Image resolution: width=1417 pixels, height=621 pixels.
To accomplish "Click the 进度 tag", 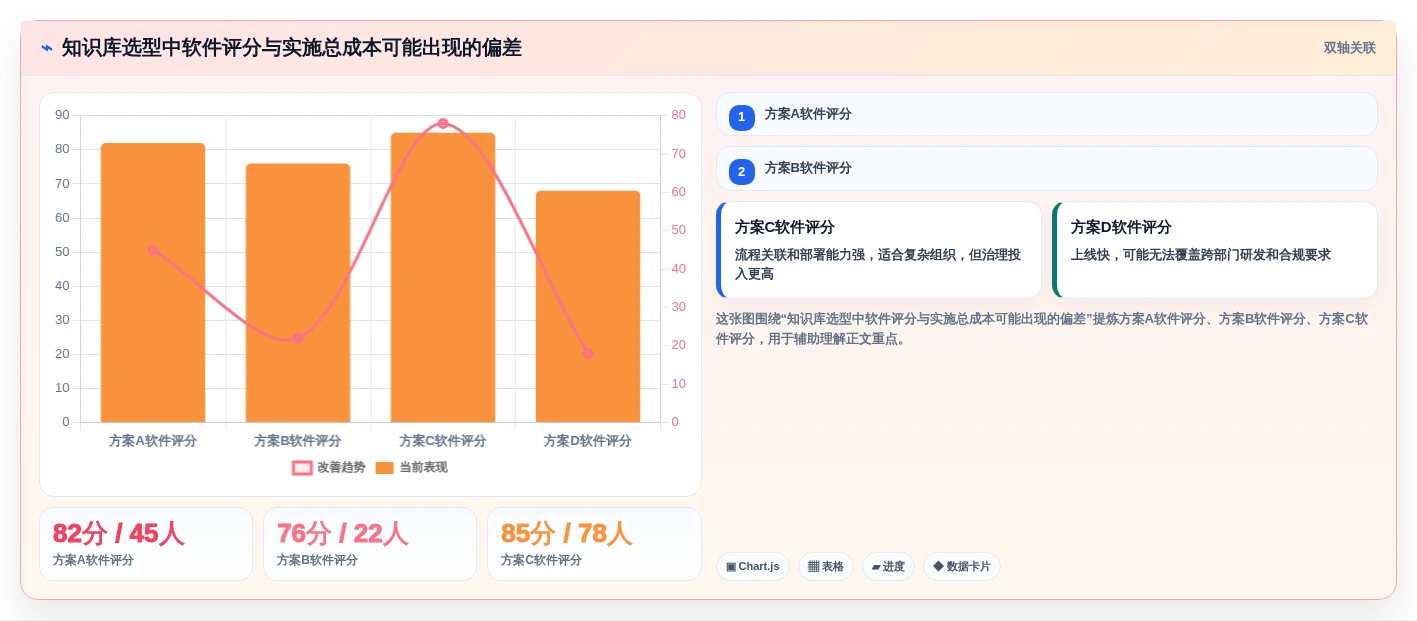I will (888, 567).
